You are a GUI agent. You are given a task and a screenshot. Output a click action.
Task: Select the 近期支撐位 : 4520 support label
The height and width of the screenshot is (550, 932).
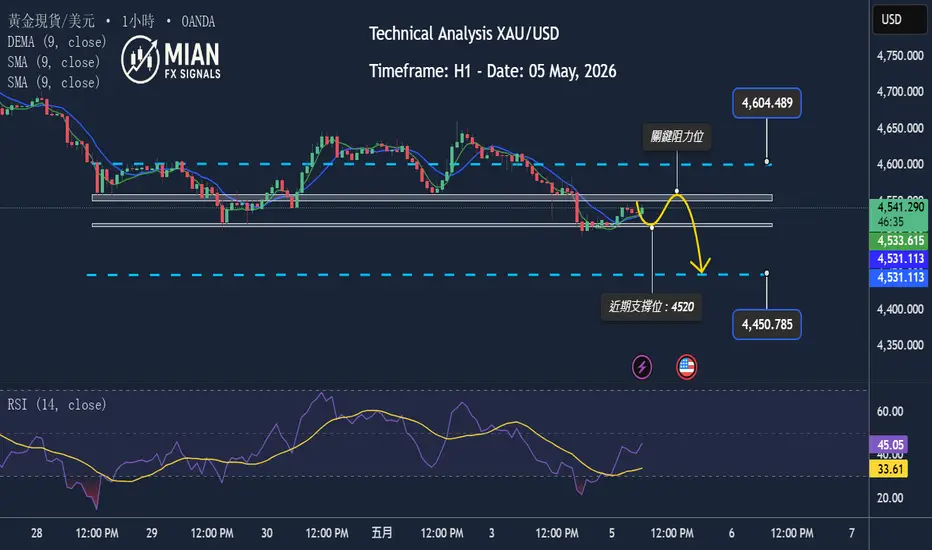651,307
